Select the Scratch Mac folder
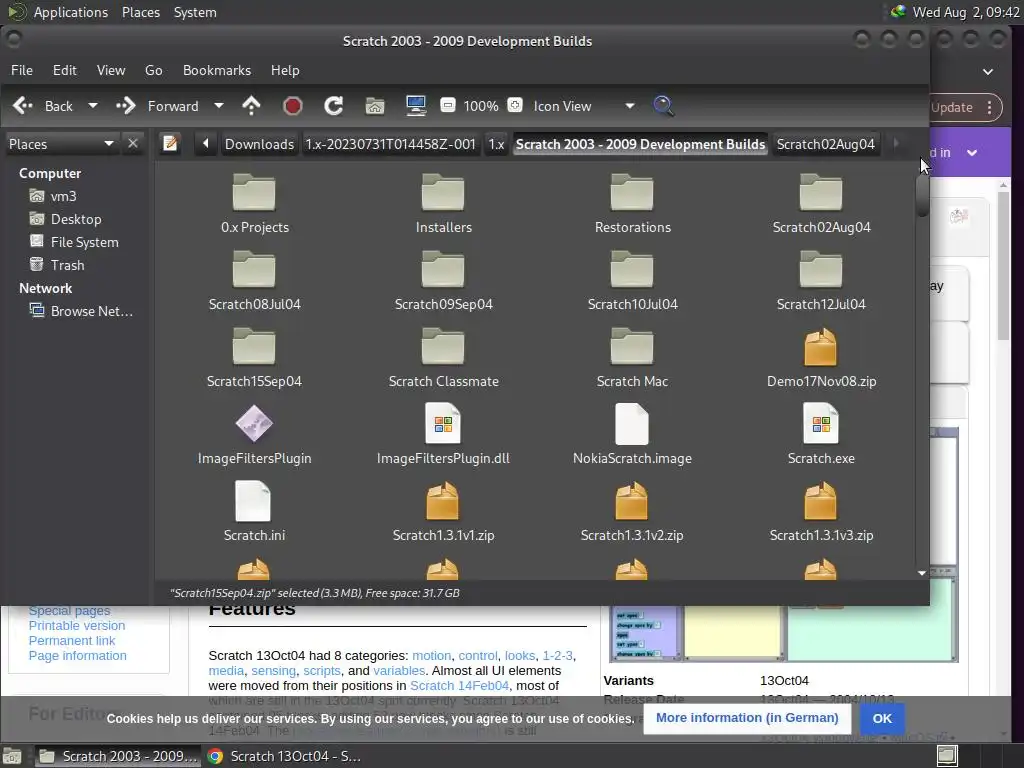 (632, 358)
